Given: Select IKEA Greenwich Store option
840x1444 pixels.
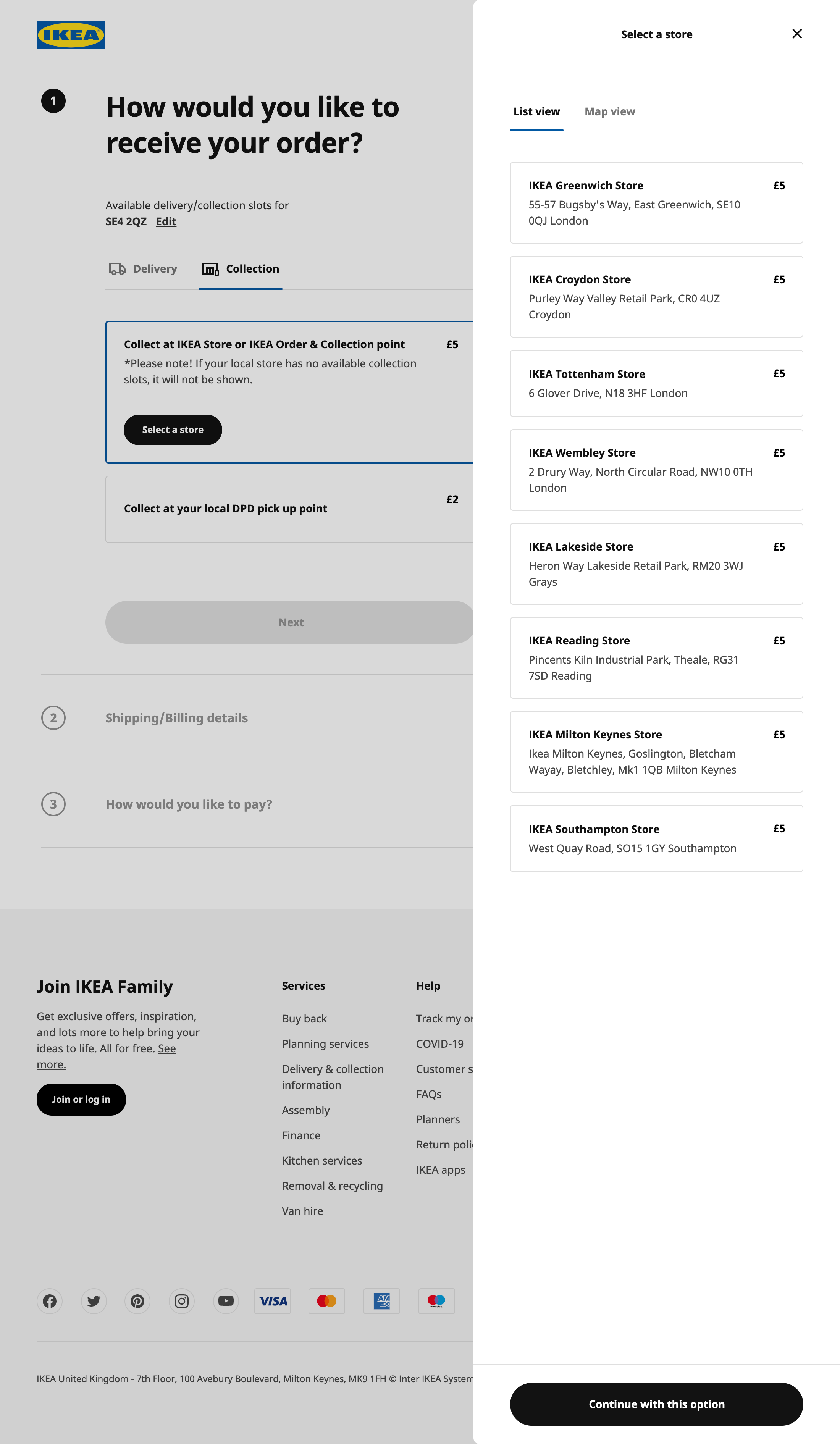Looking at the screenshot, I should [656, 203].
